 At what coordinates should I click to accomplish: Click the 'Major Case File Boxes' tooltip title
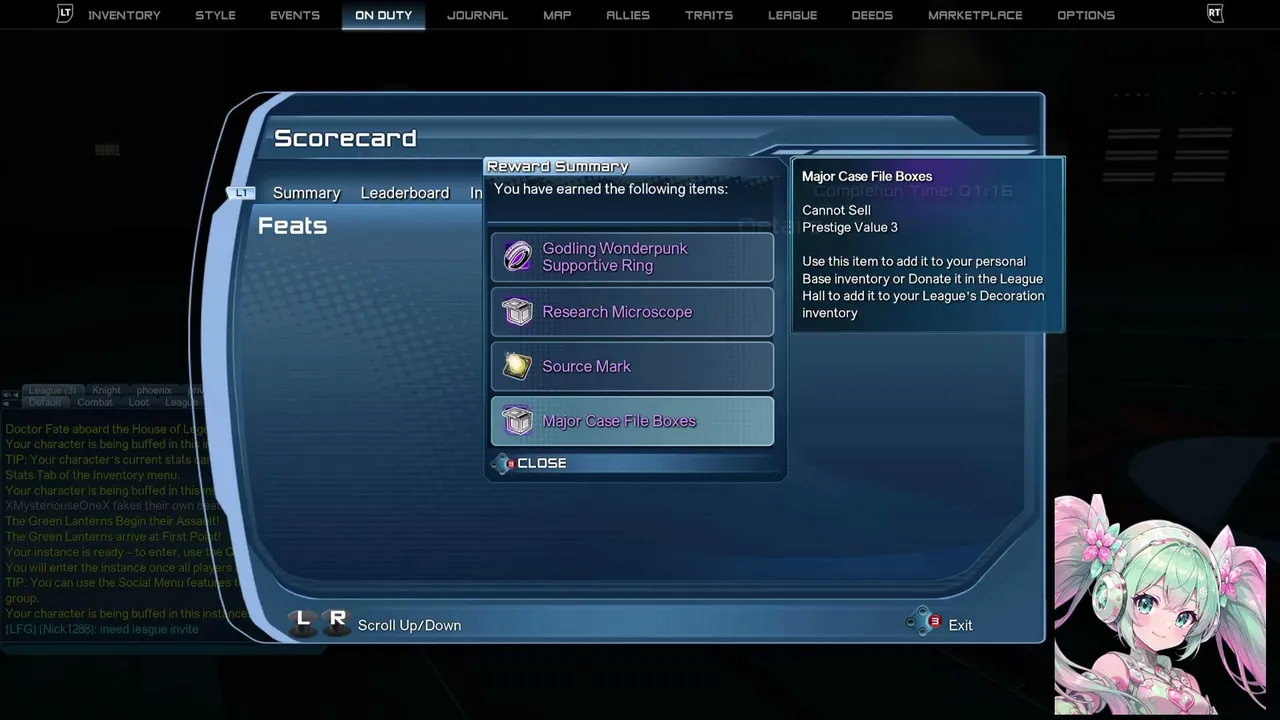pyautogui.click(x=867, y=176)
